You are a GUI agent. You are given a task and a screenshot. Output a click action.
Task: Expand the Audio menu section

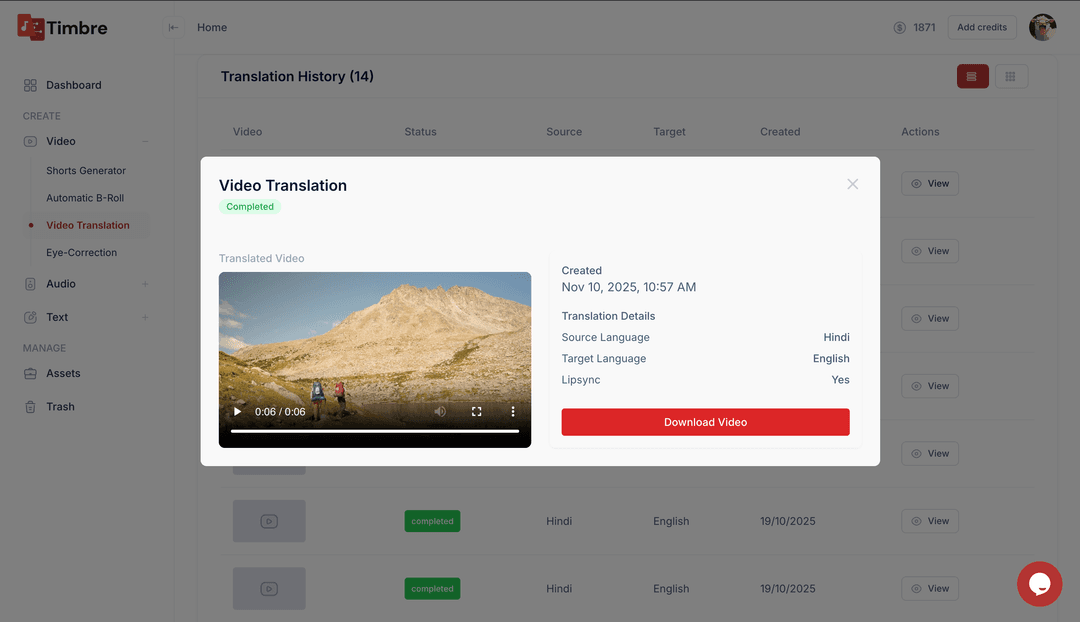[x=145, y=284]
